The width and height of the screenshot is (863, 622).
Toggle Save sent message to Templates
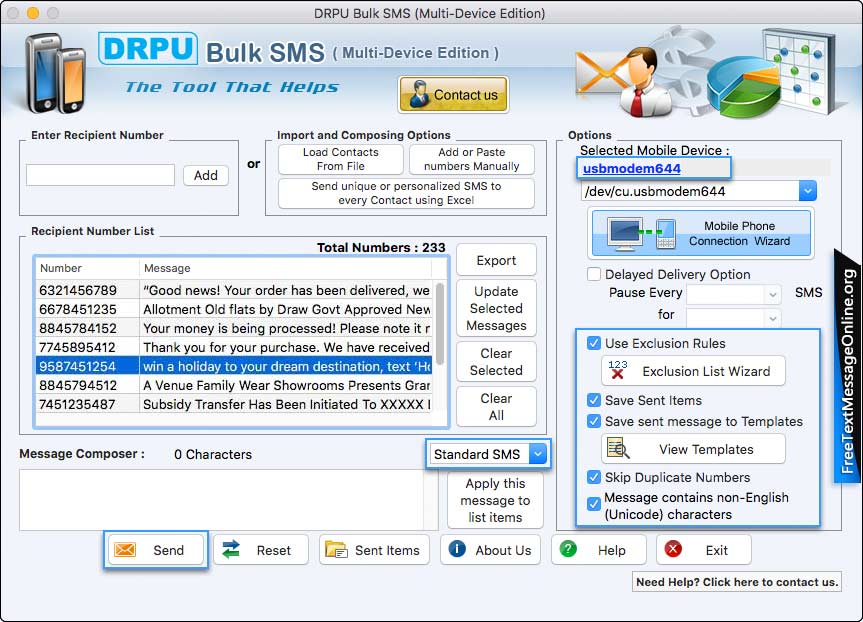594,421
